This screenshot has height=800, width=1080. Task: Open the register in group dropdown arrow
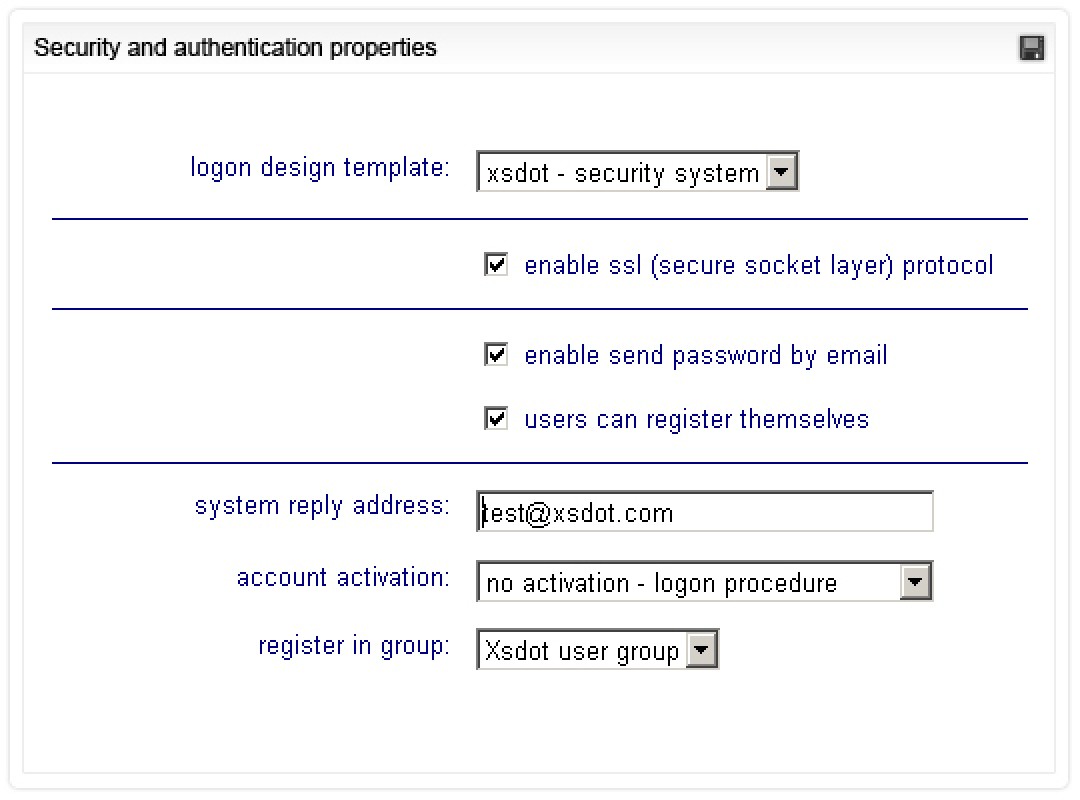pos(702,651)
